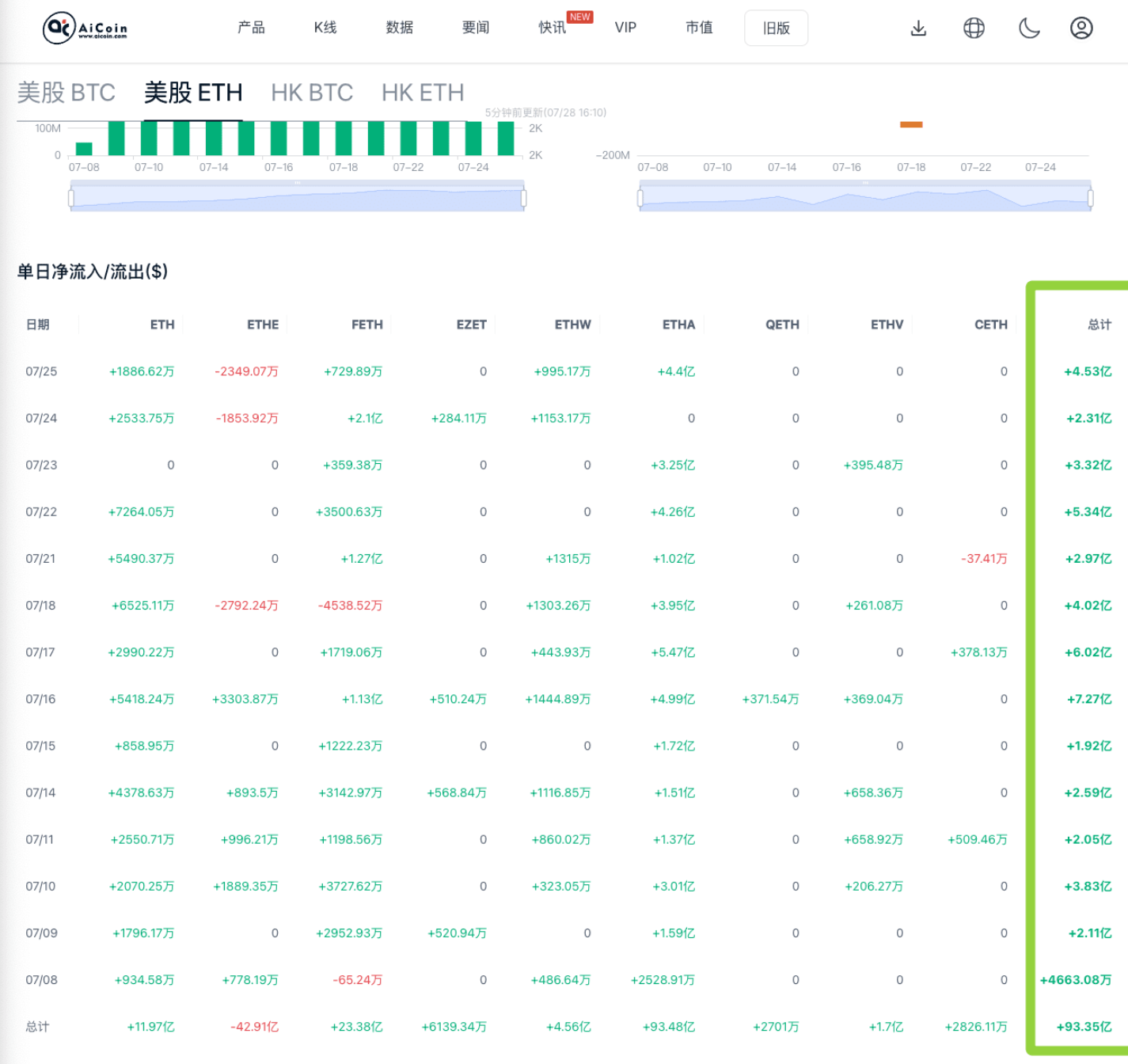Image resolution: width=1128 pixels, height=1064 pixels.
Task: Click the 总计 column header
Action: pos(1100,325)
